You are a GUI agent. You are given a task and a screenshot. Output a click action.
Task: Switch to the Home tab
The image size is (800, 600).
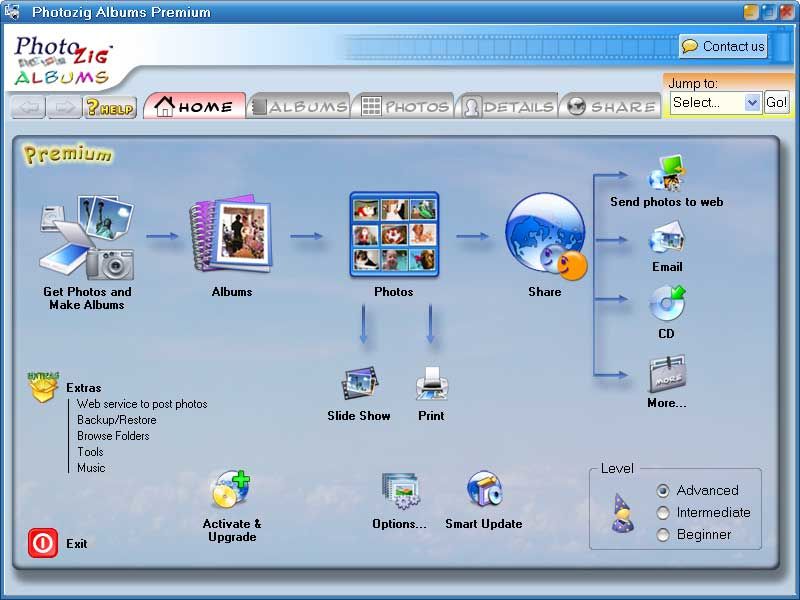(194, 106)
